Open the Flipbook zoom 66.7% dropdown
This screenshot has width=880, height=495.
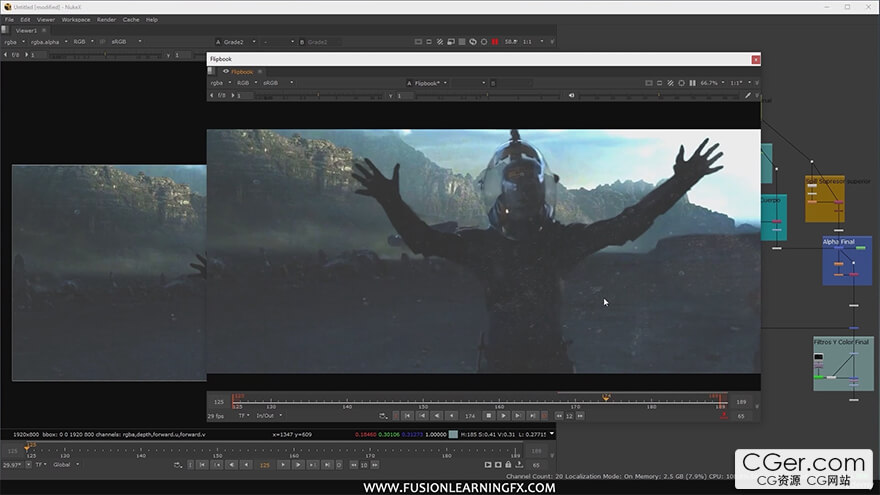[711, 83]
